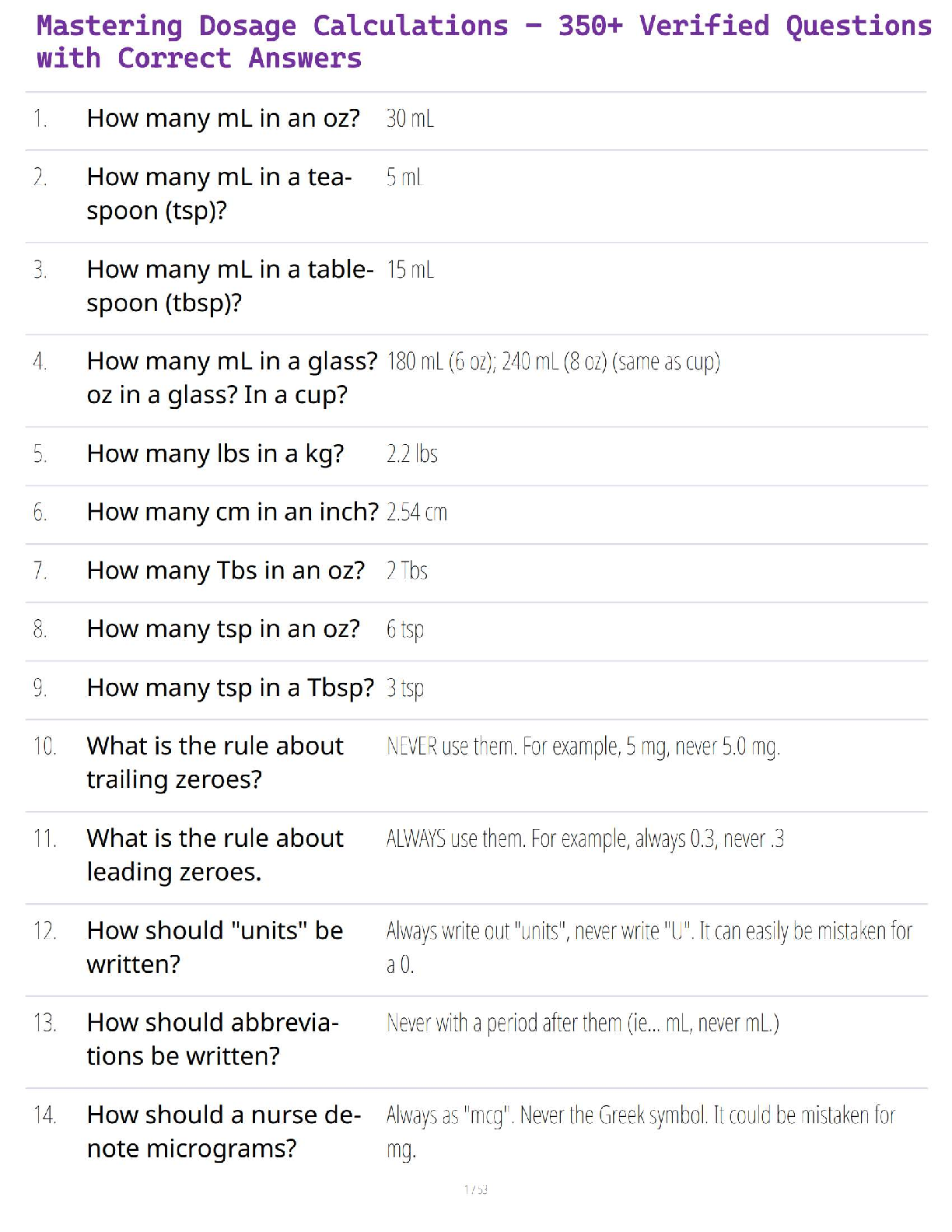Select the "15 mL" tablespoon answer
Screen dimensions: 952x1232
[410, 270]
